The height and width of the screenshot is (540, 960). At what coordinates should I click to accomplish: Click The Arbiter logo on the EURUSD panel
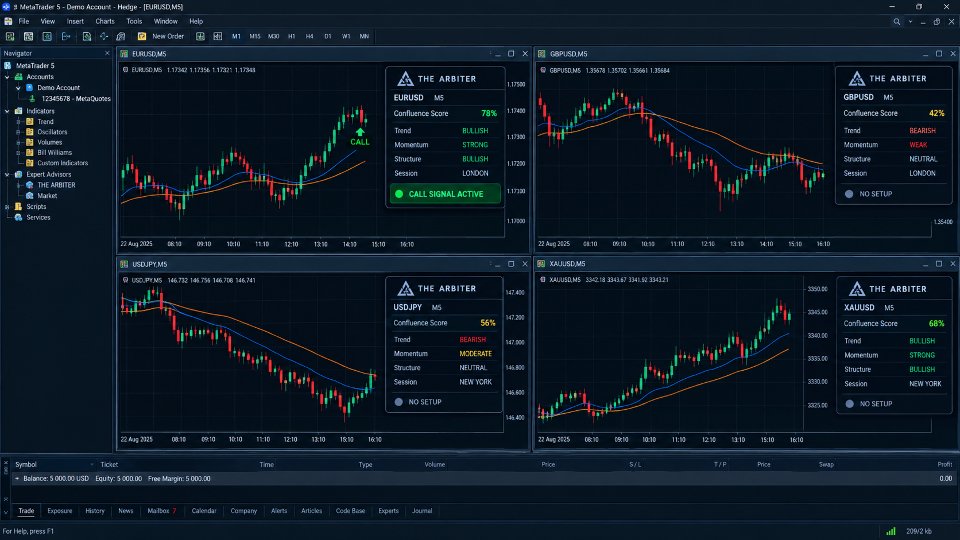tap(405, 79)
